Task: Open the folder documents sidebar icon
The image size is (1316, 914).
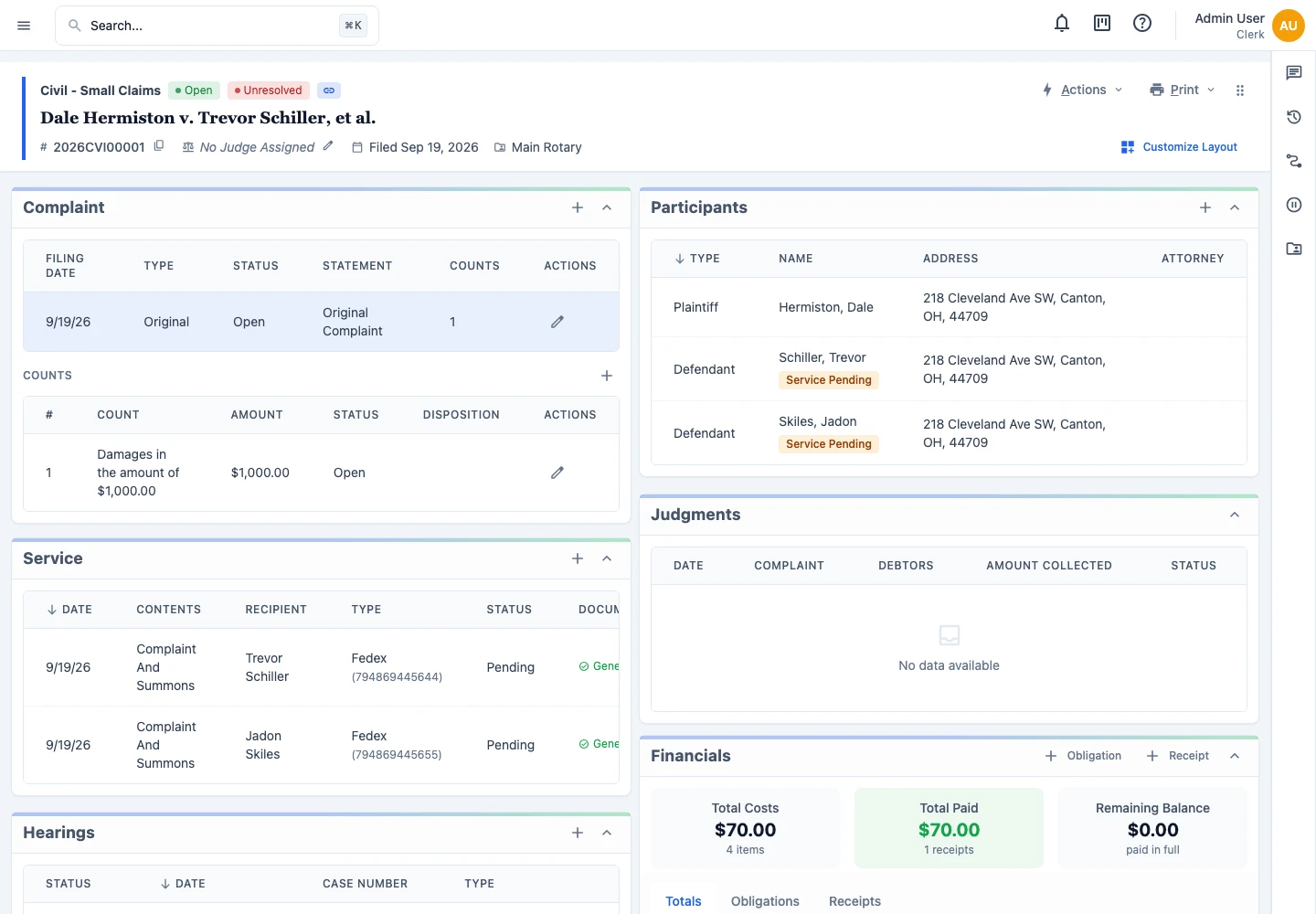Action: click(x=1294, y=249)
